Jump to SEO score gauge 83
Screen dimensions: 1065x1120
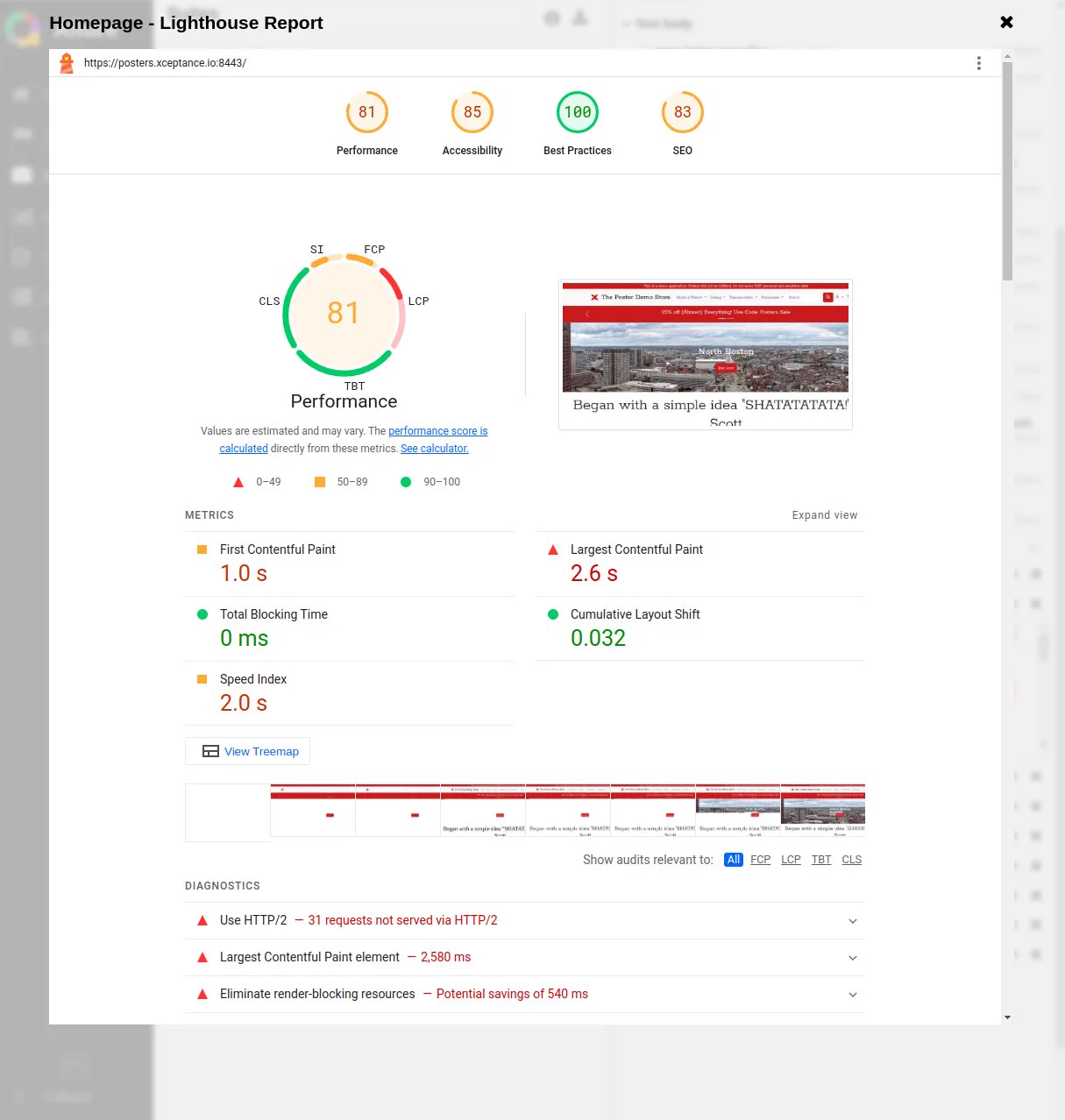point(683,112)
